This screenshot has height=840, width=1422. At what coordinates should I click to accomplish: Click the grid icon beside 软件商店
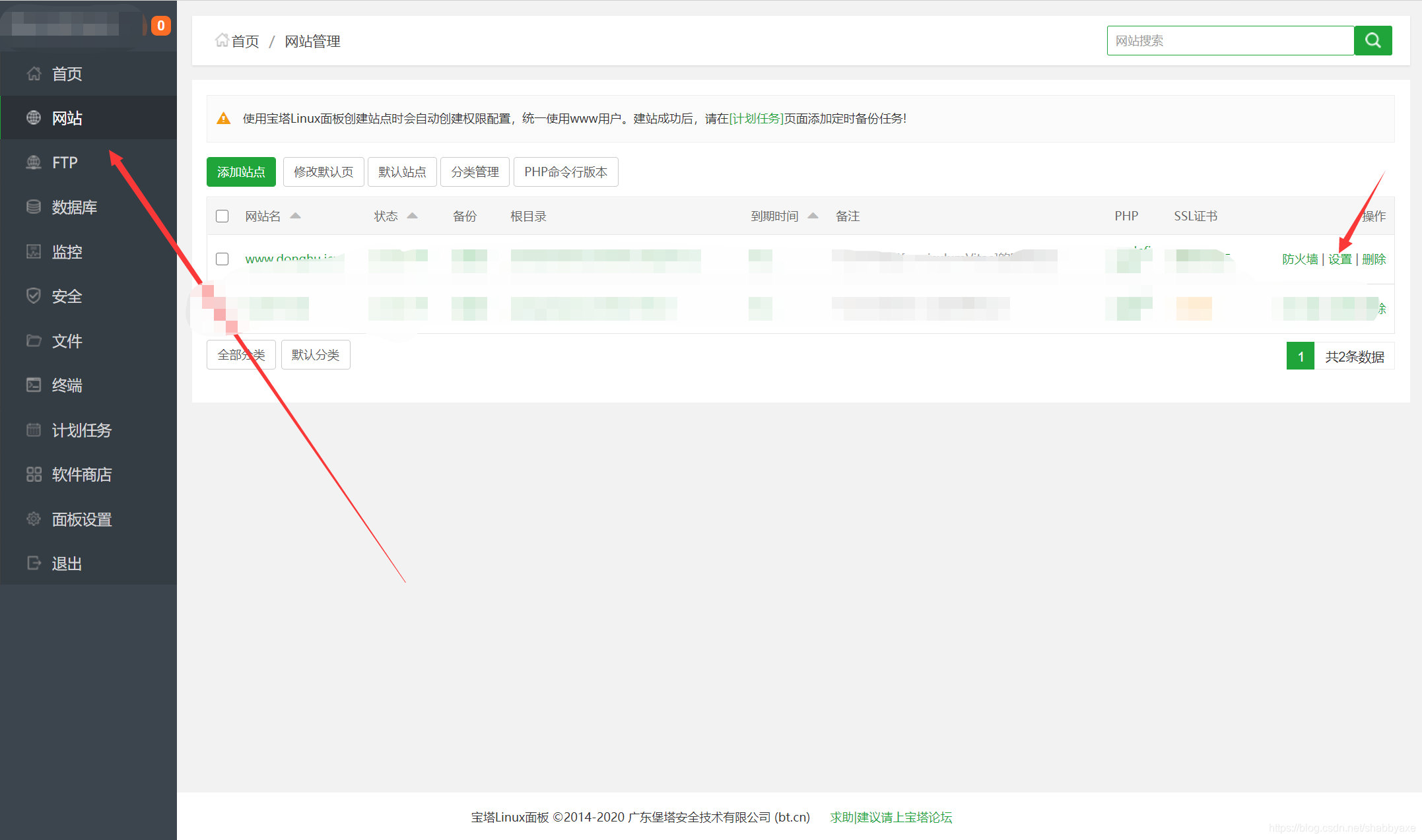click(x=34, y=474)
